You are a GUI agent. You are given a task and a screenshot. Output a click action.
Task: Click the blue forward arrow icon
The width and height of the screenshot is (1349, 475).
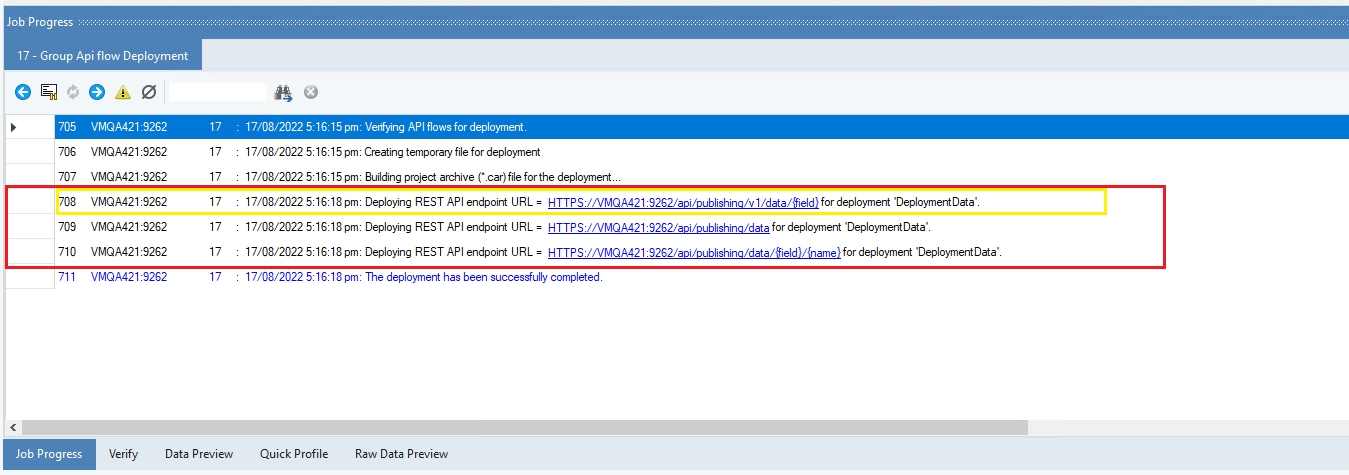coord(97,92)
